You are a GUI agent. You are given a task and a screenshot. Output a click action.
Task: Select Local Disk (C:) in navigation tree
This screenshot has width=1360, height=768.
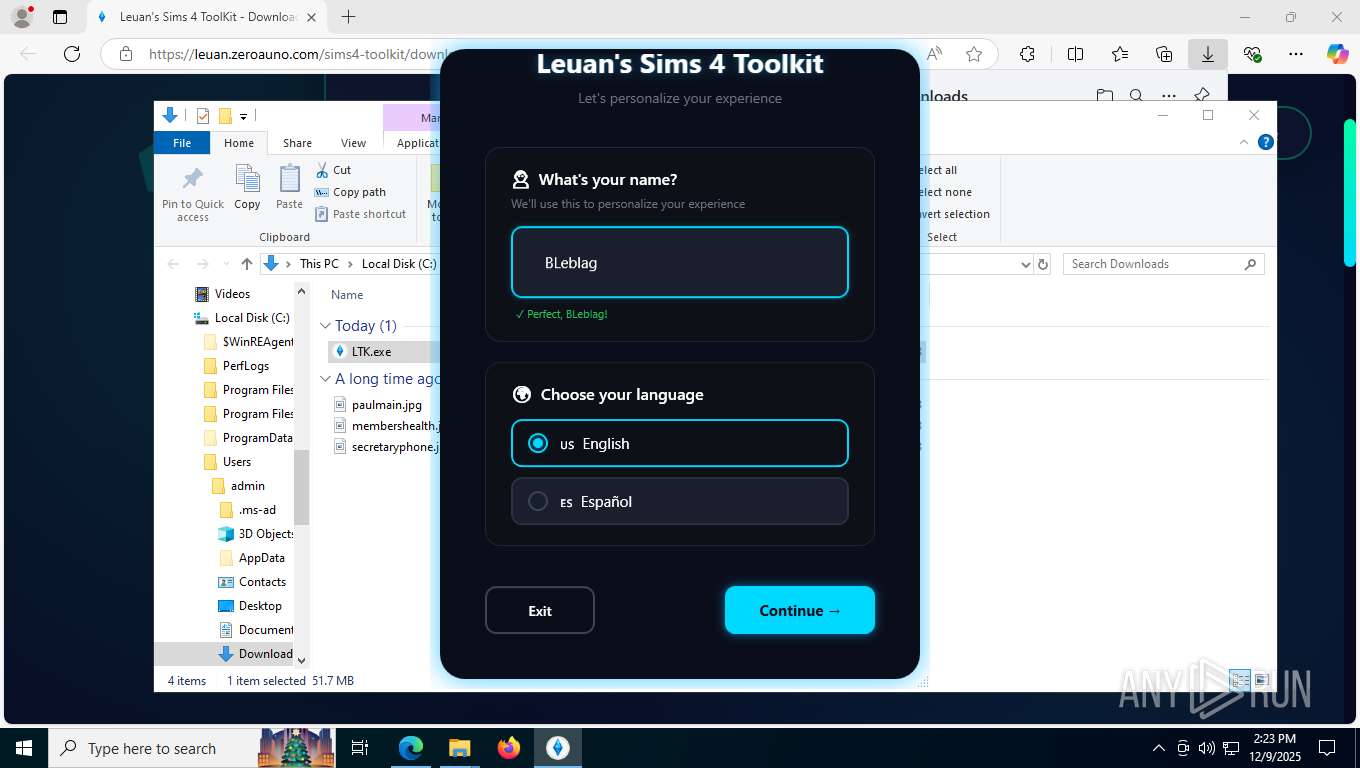point(252,318)
